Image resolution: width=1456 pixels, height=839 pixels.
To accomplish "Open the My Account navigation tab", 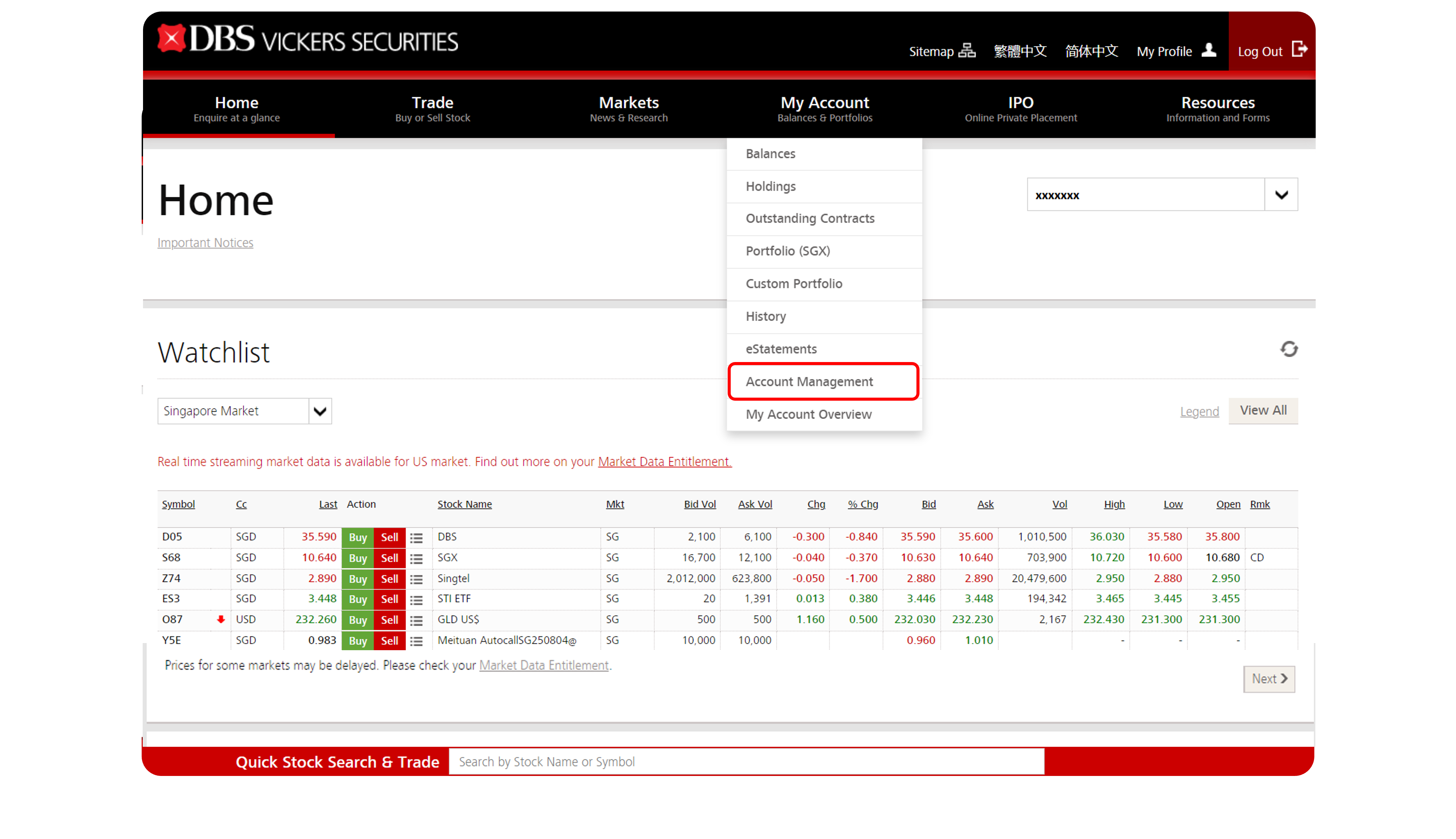I will [x=825, y=108].
